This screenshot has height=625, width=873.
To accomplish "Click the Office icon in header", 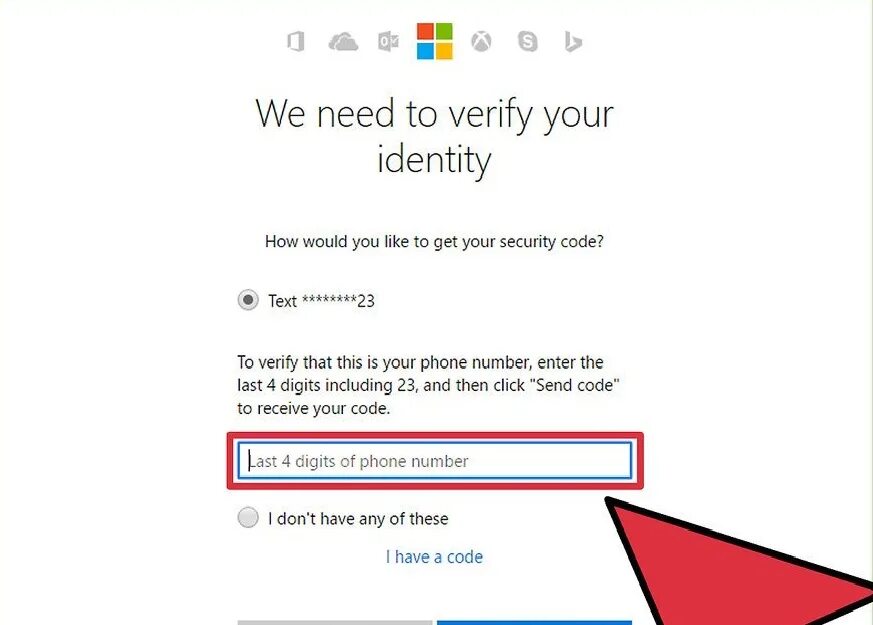I will click(296, 42).
